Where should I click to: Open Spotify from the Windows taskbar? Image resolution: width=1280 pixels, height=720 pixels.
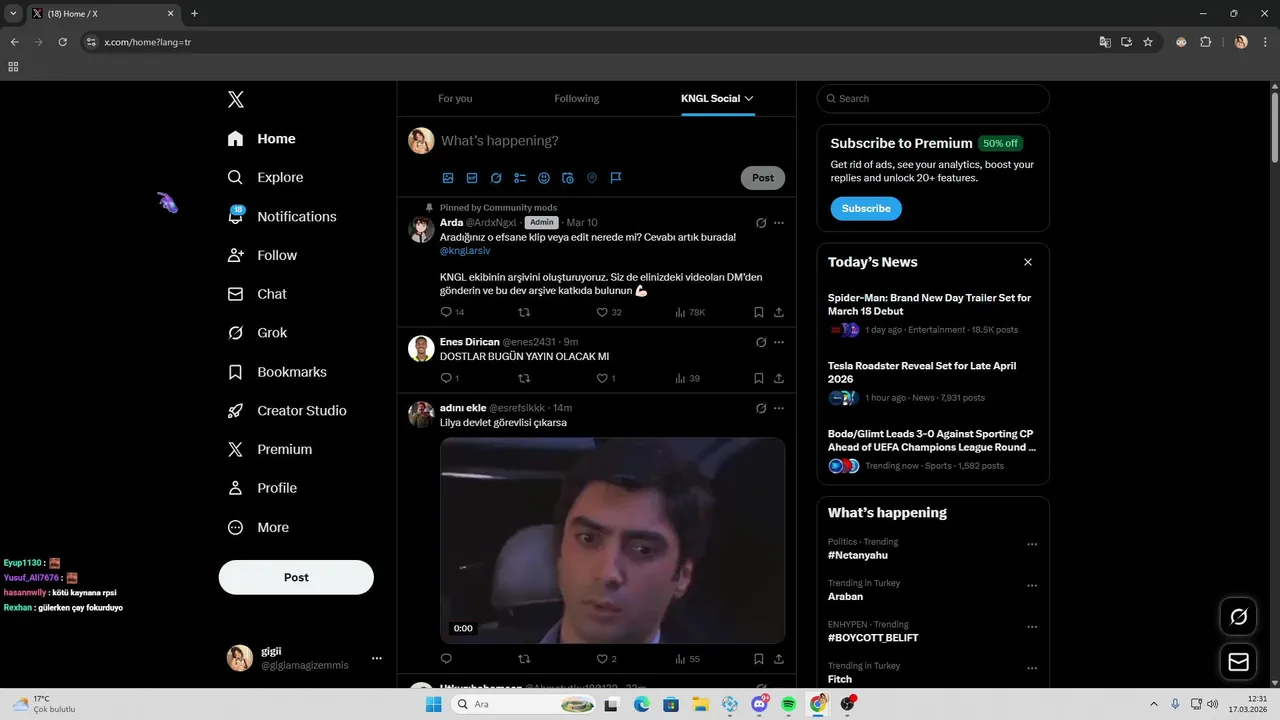tap(788, 704)
